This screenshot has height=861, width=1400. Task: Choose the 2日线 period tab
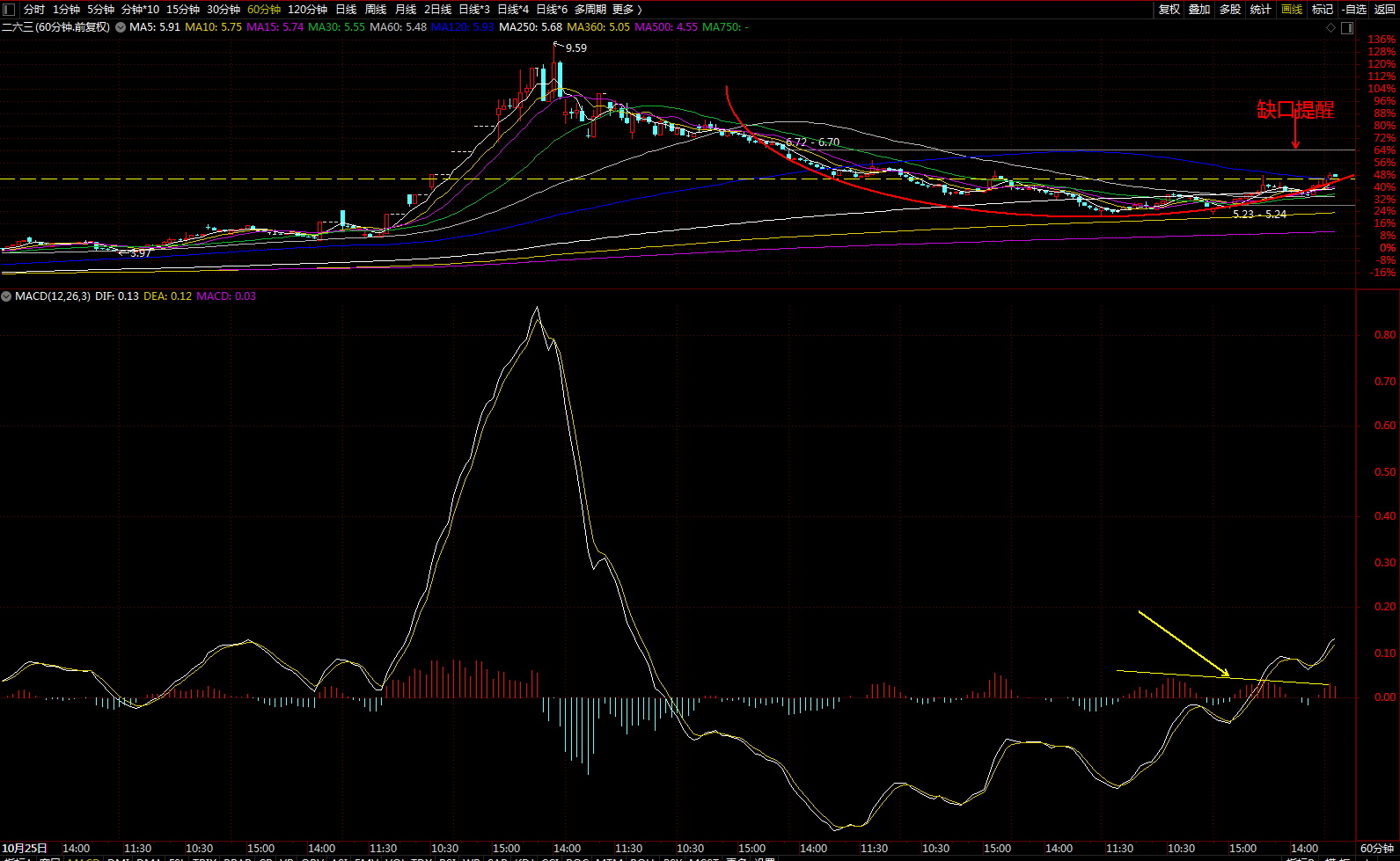[x=438, y=9]
